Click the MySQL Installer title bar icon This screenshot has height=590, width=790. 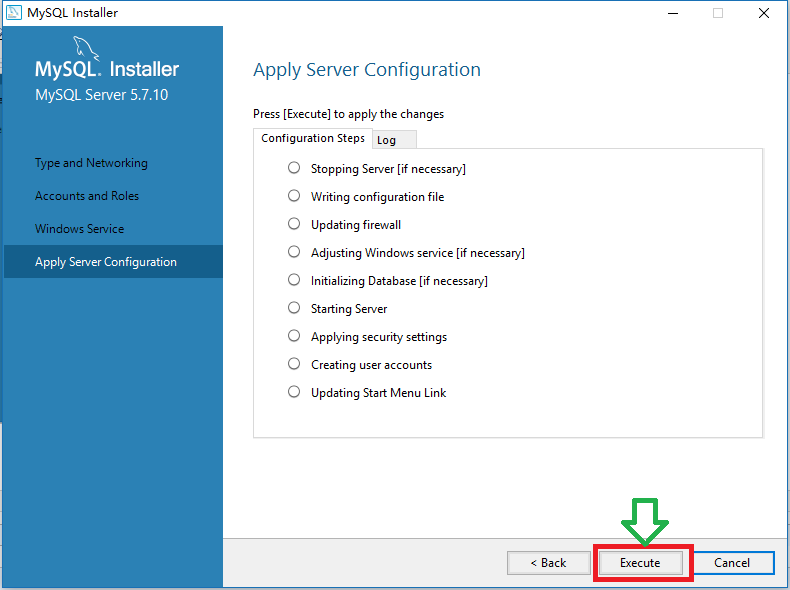point(14,13)
